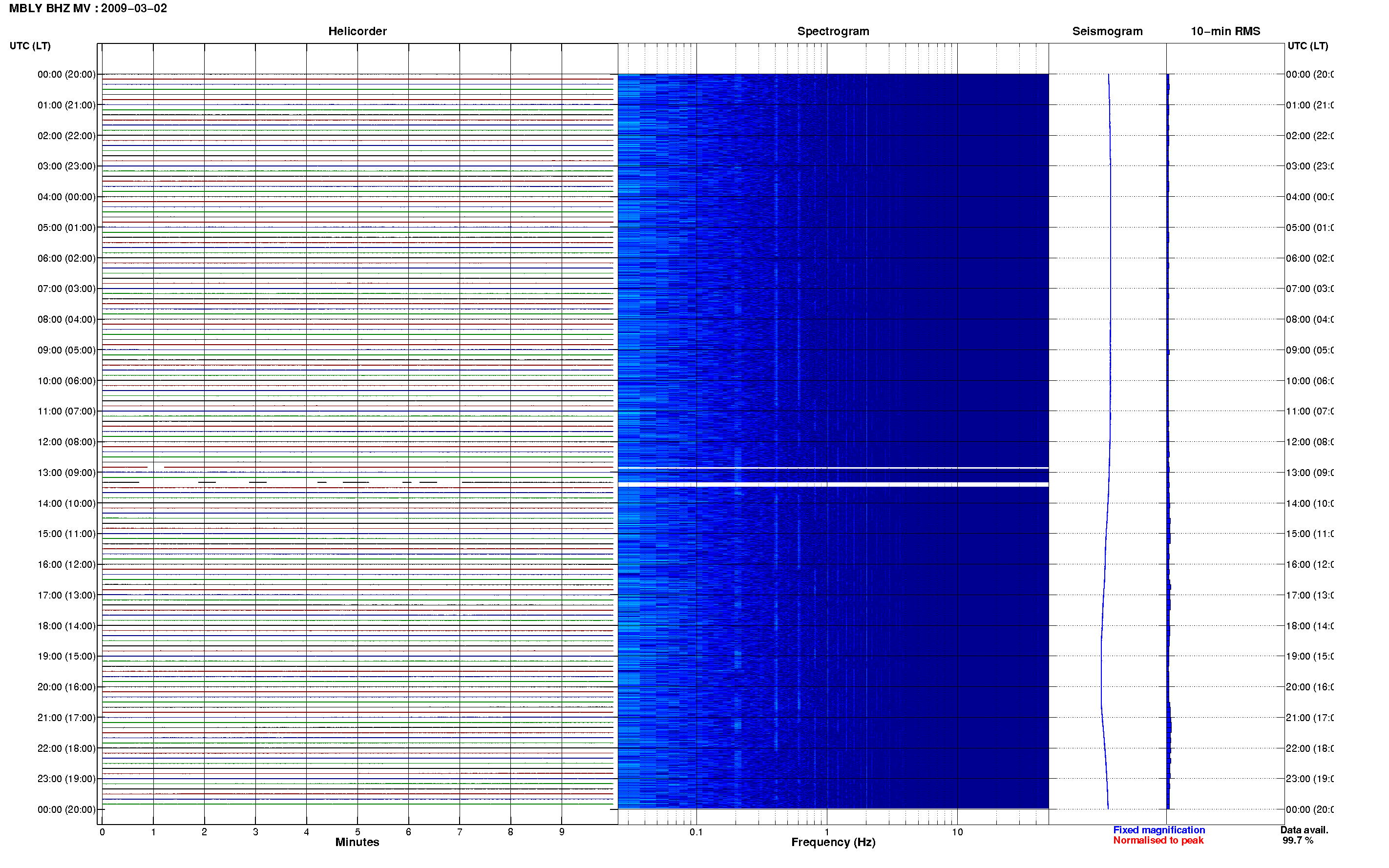Click the left UTC (LT) axis label
This screenshot has width=1389, height=868.
(x=30, y=46)
